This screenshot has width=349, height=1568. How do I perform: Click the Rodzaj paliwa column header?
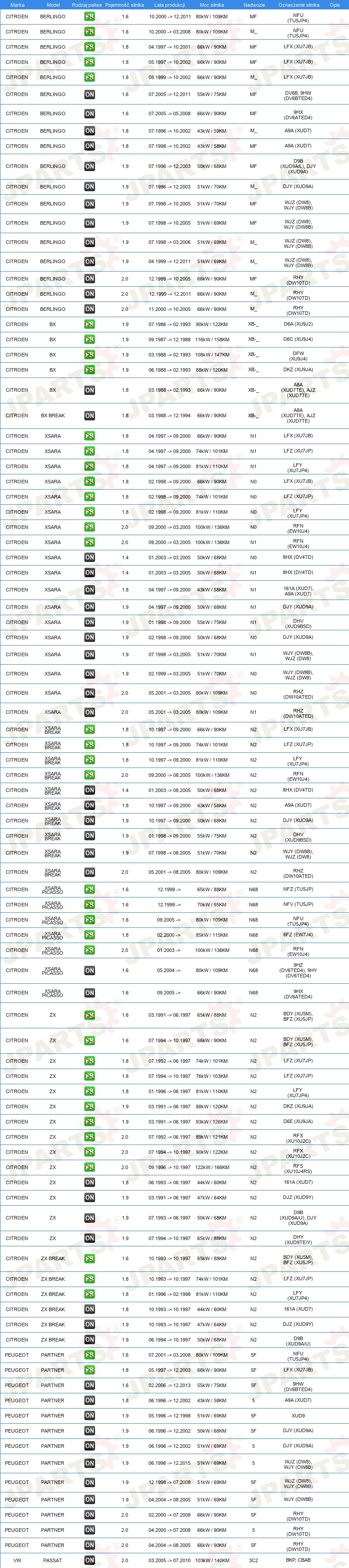tap(86, 5)
